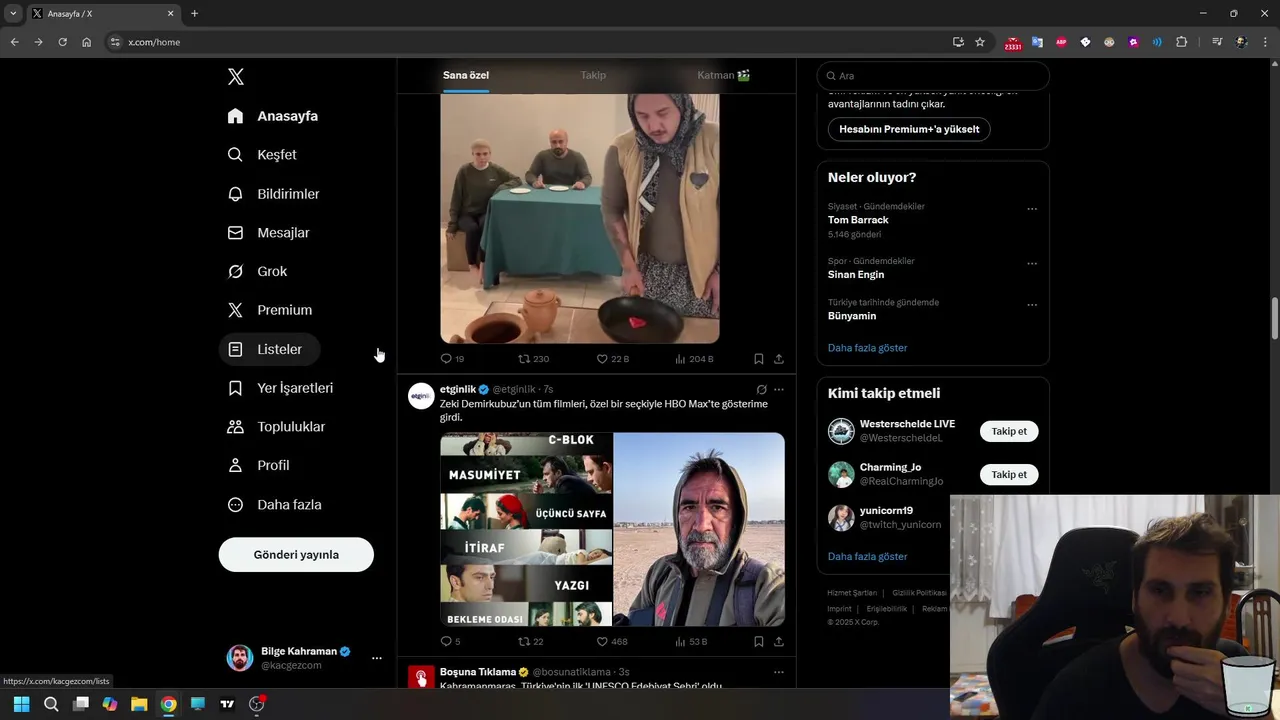This screenshot has height=720, width=1280.
Task: Reload the page in Chrome
Action: click(62, 42)
